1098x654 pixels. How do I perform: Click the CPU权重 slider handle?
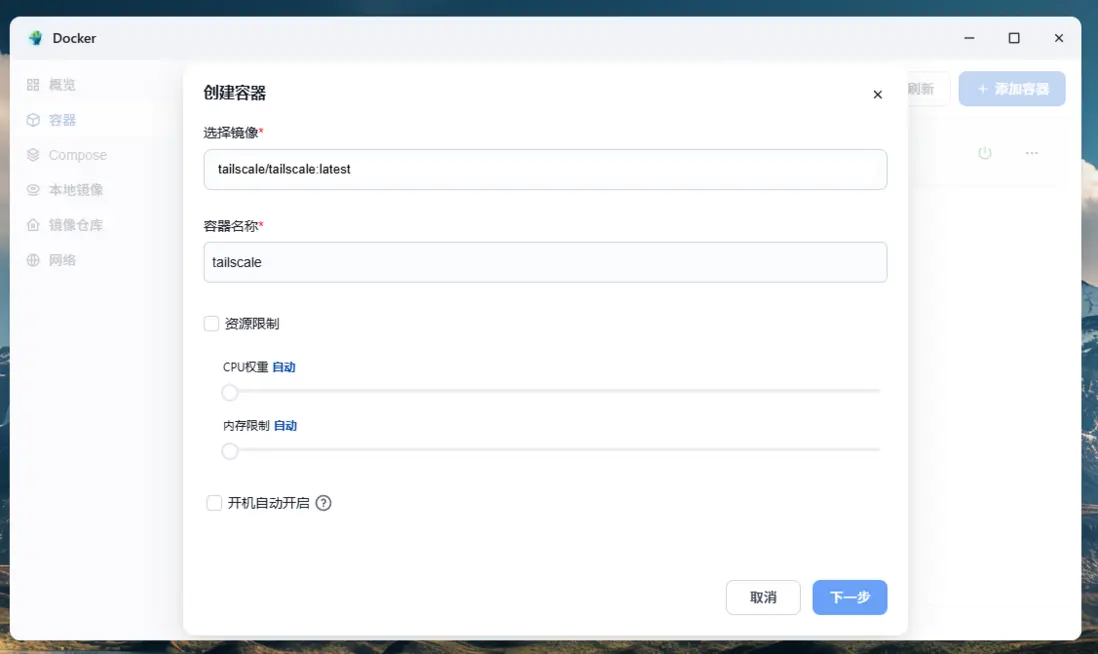pyautogui.click(x=230, y=392)
